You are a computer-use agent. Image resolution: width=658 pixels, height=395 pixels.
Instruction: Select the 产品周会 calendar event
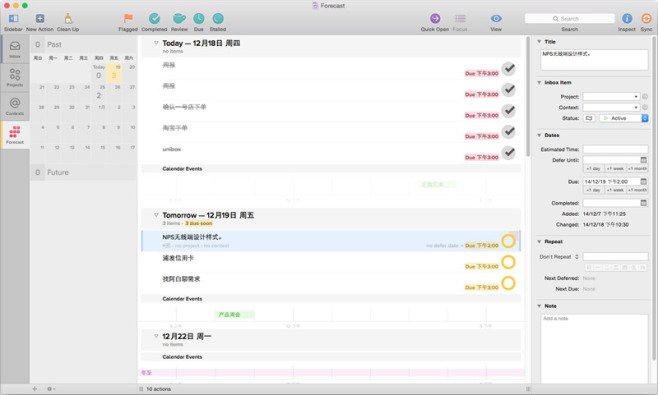click(x=234, y=314)
